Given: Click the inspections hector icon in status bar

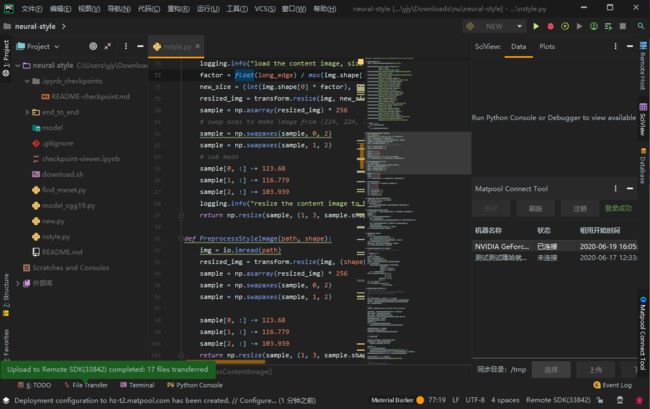Looking at the screenshot, I should pos(620,400).
